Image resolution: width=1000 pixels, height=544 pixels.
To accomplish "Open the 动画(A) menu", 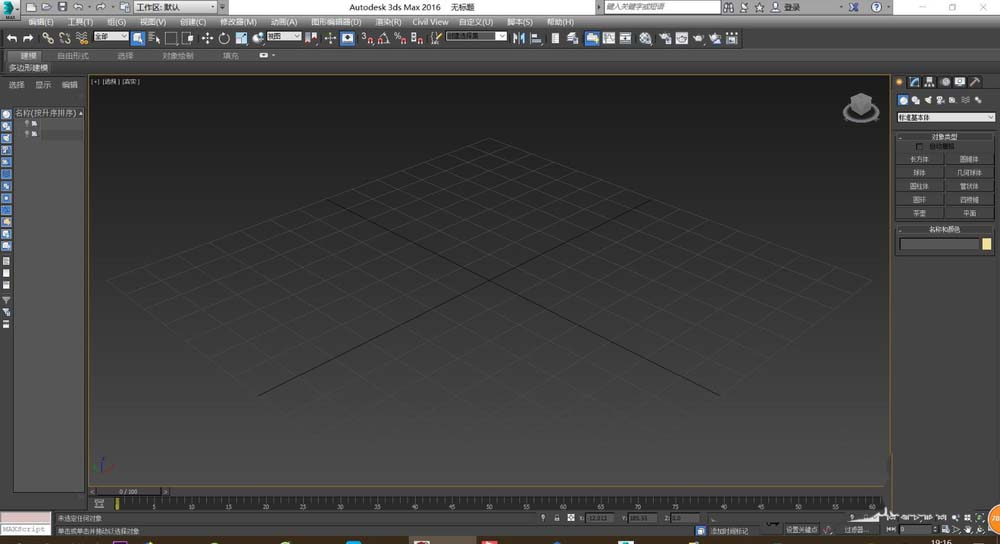I will click(x=284, y=22).
